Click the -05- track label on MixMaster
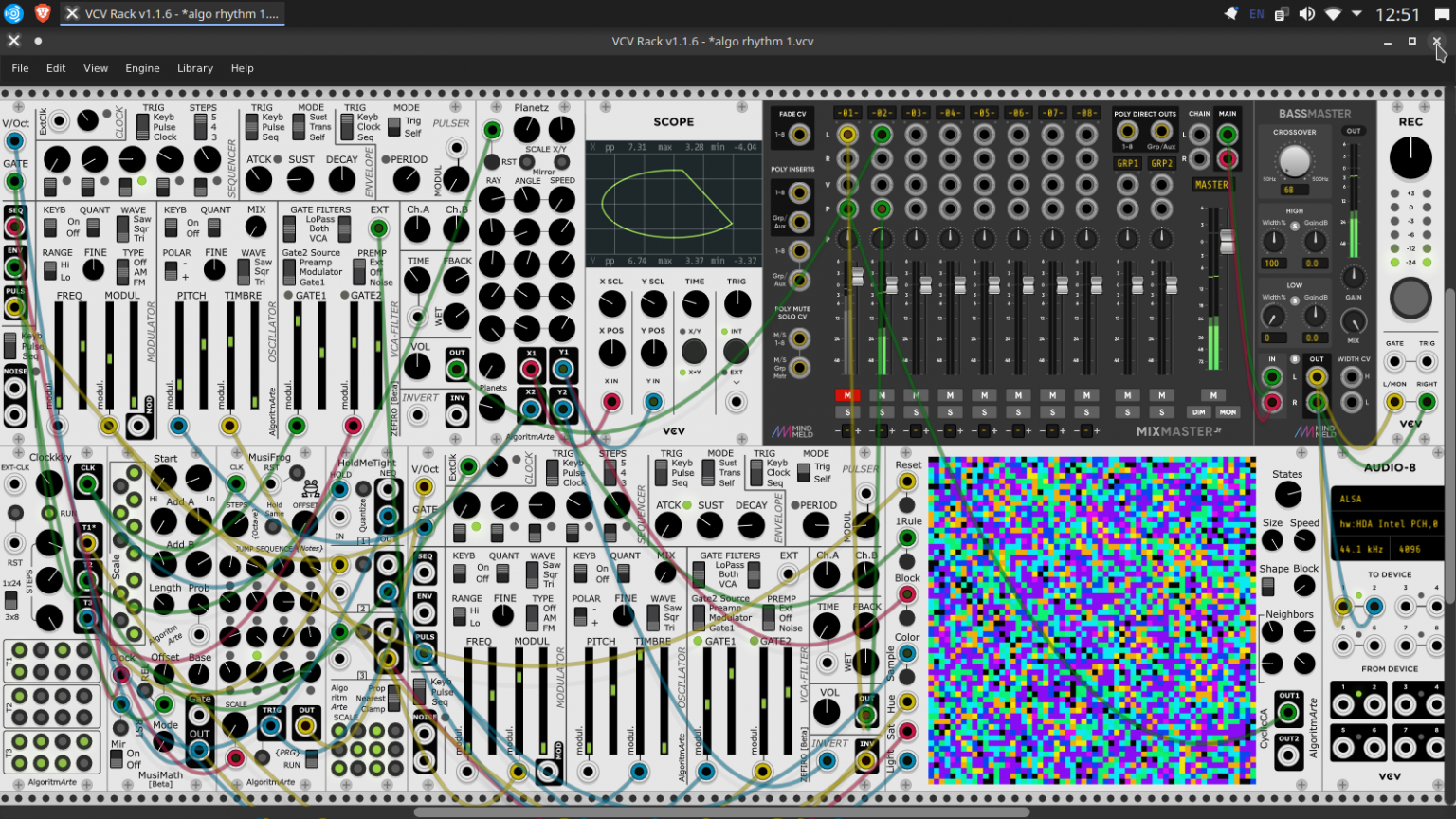Image resolution: width=1456 pixels, height=819 pixels. click(x=984, y=113)
